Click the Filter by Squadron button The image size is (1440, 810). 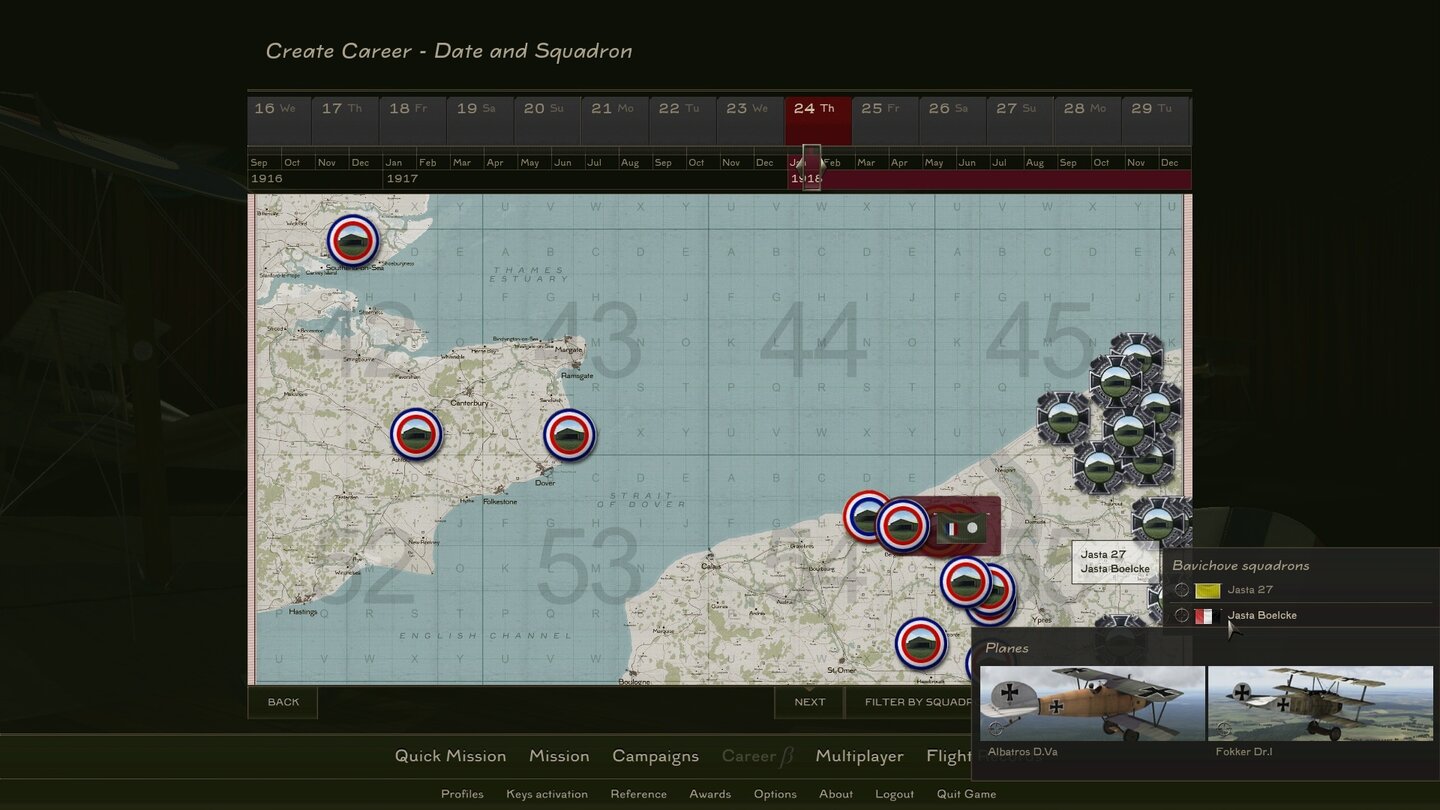[917, 702]
